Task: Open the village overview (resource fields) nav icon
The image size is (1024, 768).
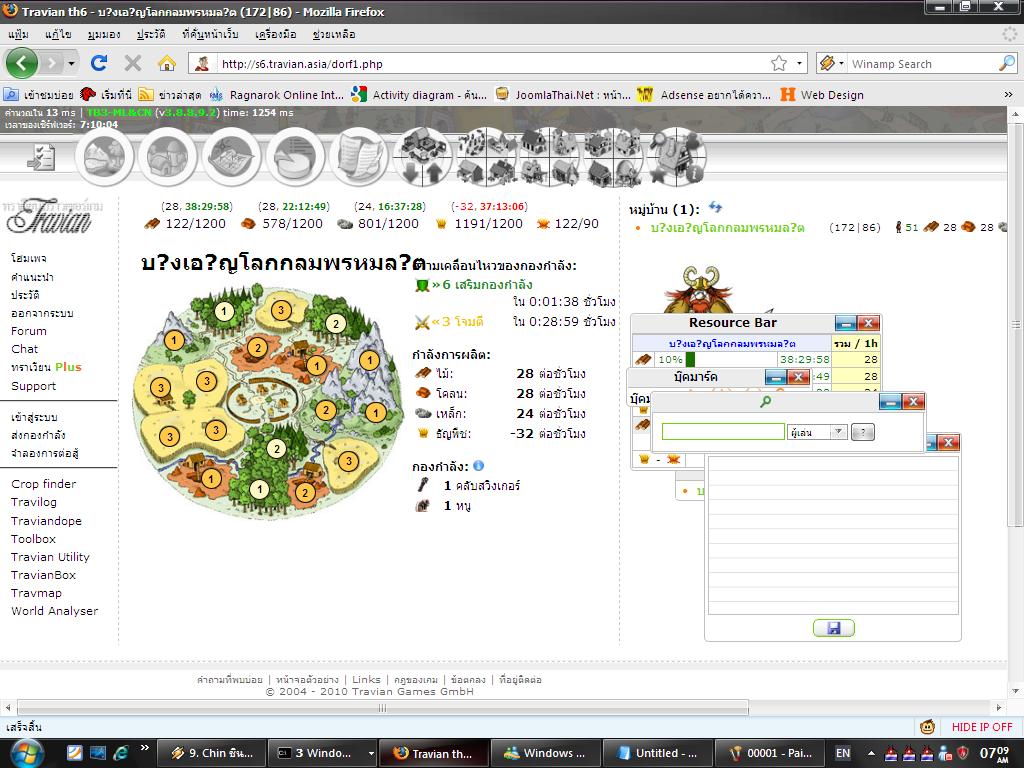Action: [x=104, y=157]
